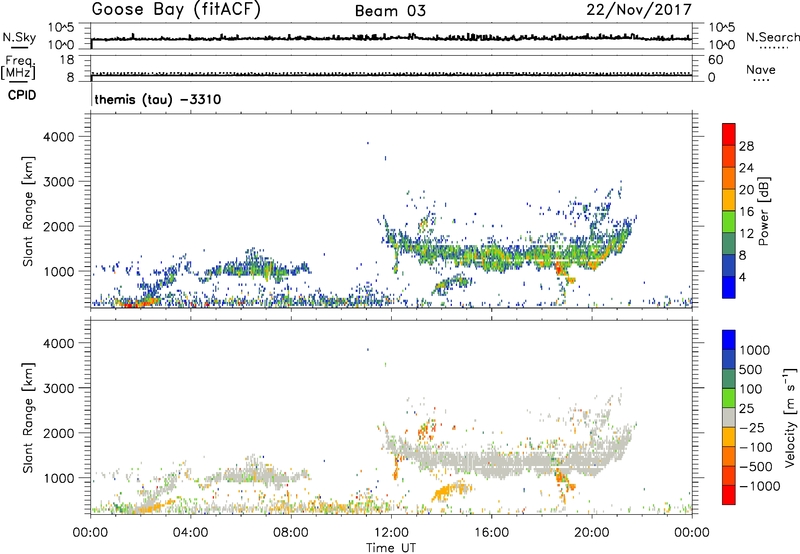Click the "3000" tick of the velocity panel
The image size is (800, 554).
pos(59,388)
